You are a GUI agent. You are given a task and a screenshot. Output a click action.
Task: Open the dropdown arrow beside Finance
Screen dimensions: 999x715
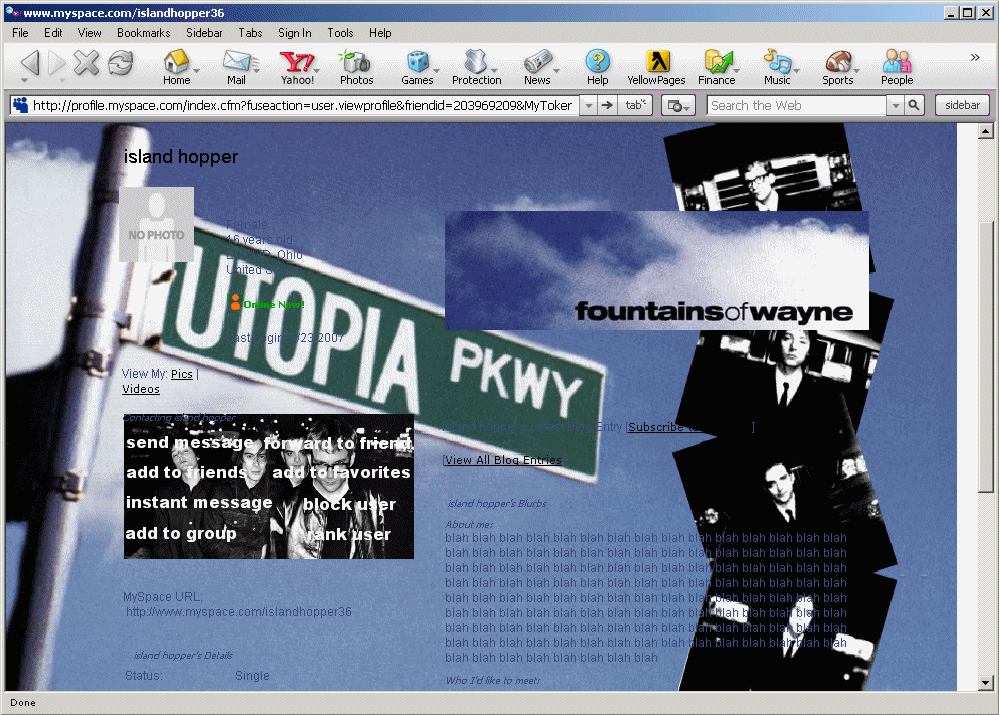737,70
